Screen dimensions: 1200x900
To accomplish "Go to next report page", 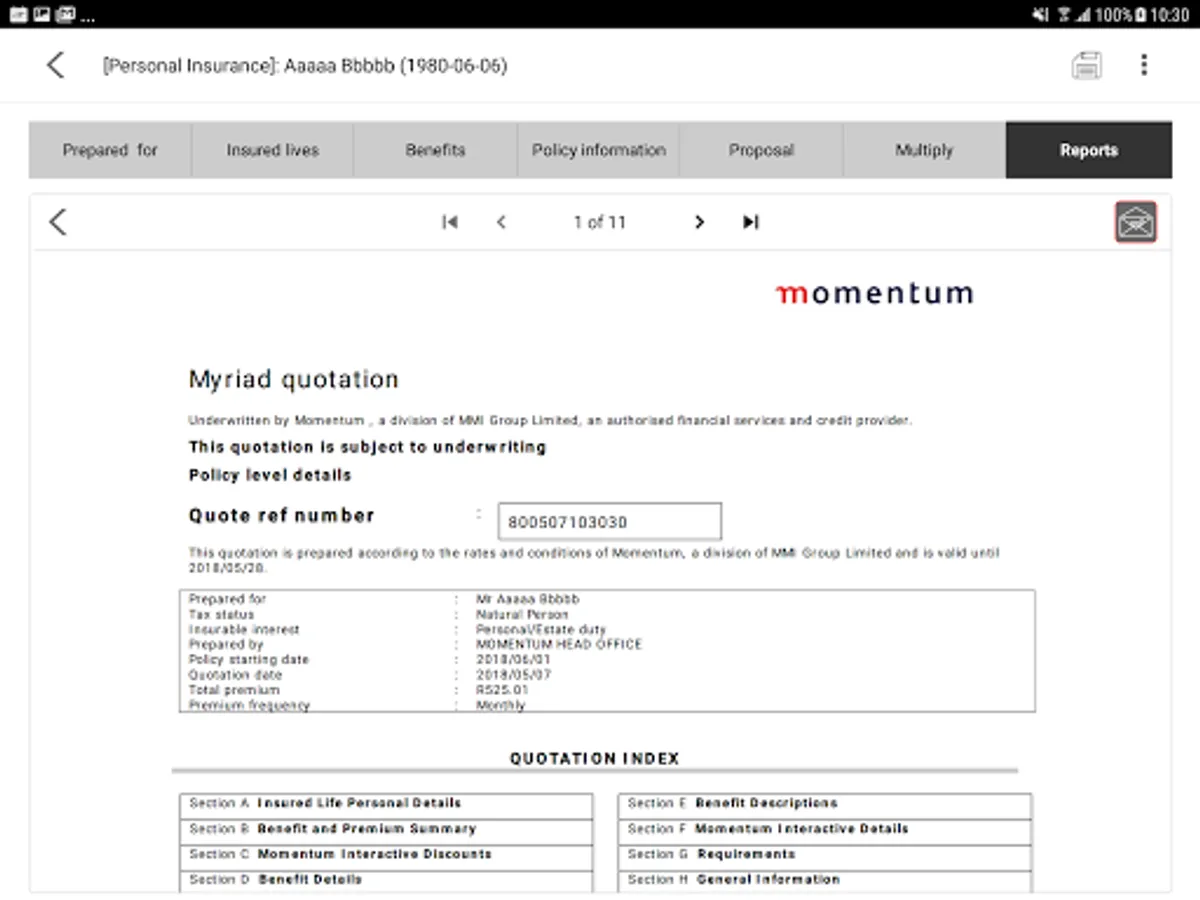I will (x=699, y=222).
